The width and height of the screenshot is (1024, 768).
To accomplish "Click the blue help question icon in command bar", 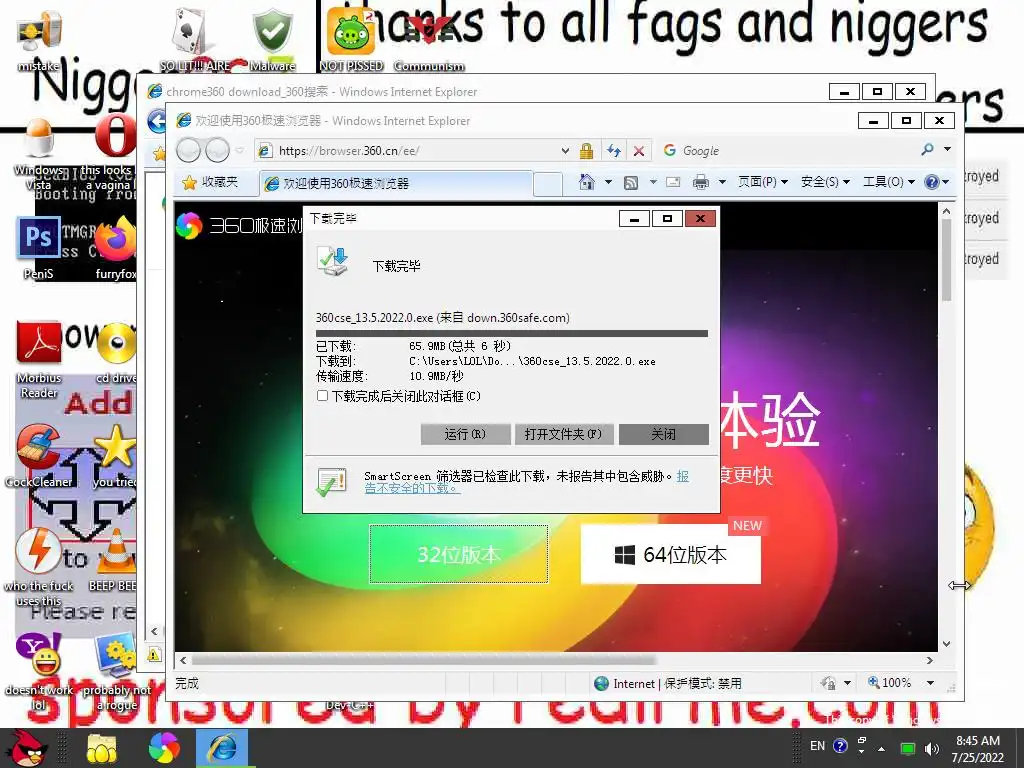I will [931, 182].
